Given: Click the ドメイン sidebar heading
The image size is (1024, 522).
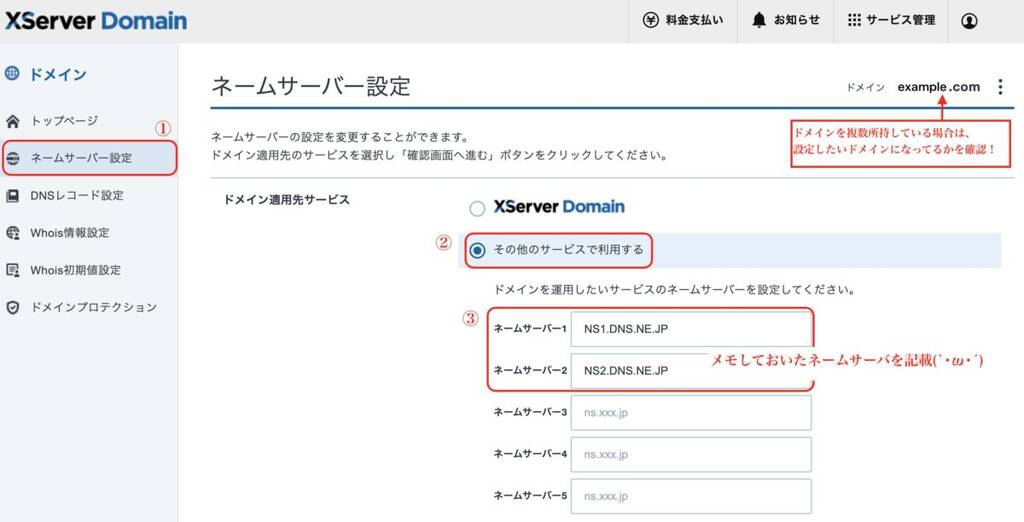Looking at the screenshot, I should point(58,74).
